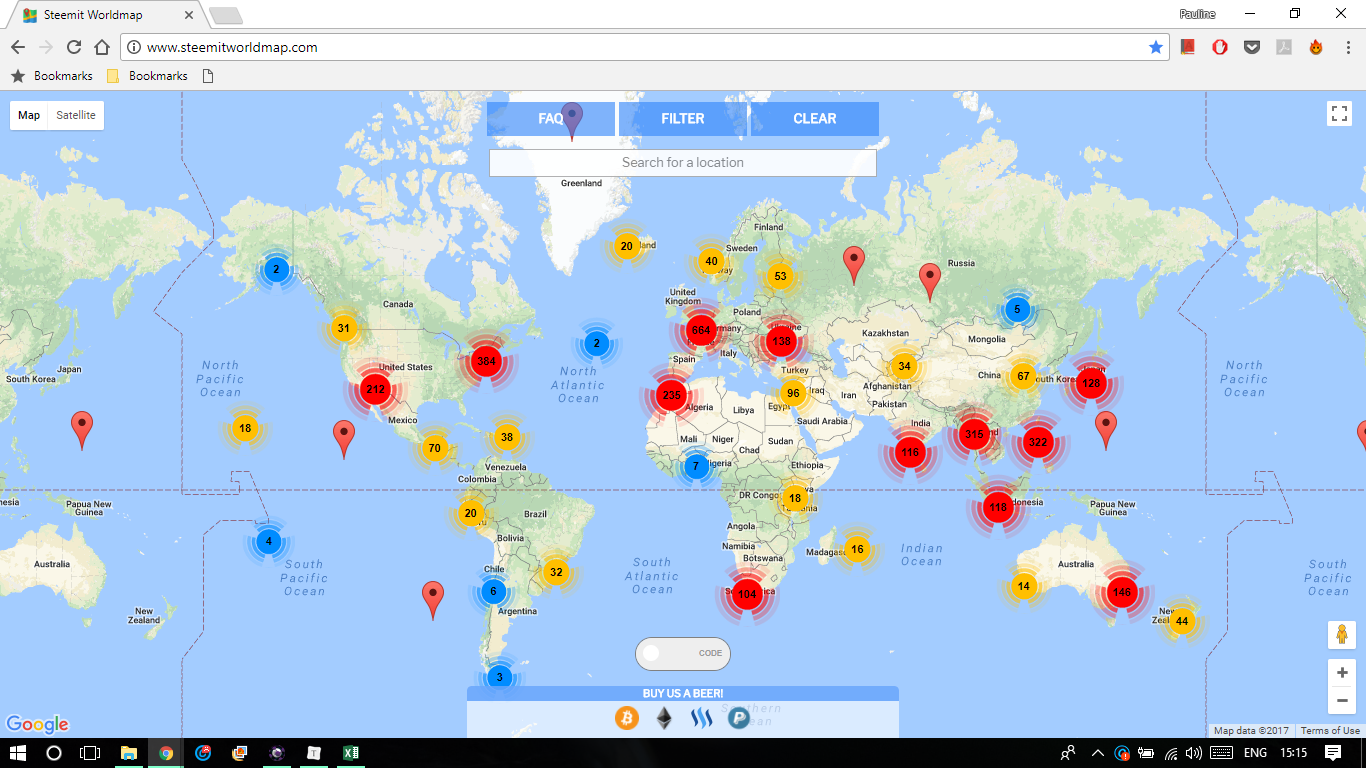Click the Adblock stop-hand extension icon
Image resolution: width=1366 pixels, height=768 pixels.
[x=1220, y=47]
